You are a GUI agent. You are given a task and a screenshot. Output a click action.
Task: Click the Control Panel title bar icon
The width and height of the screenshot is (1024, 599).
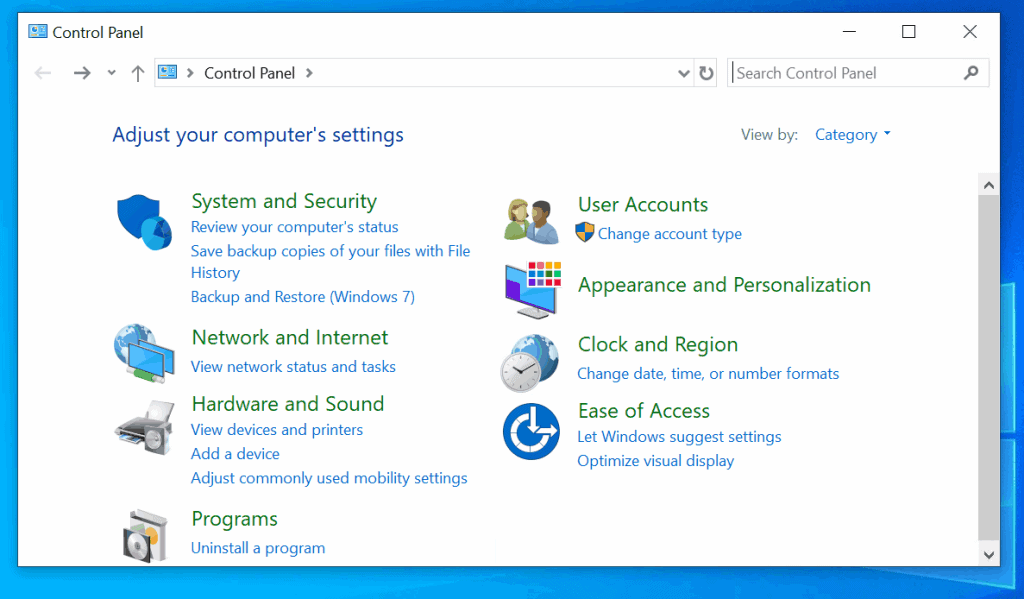pos(38,31)
